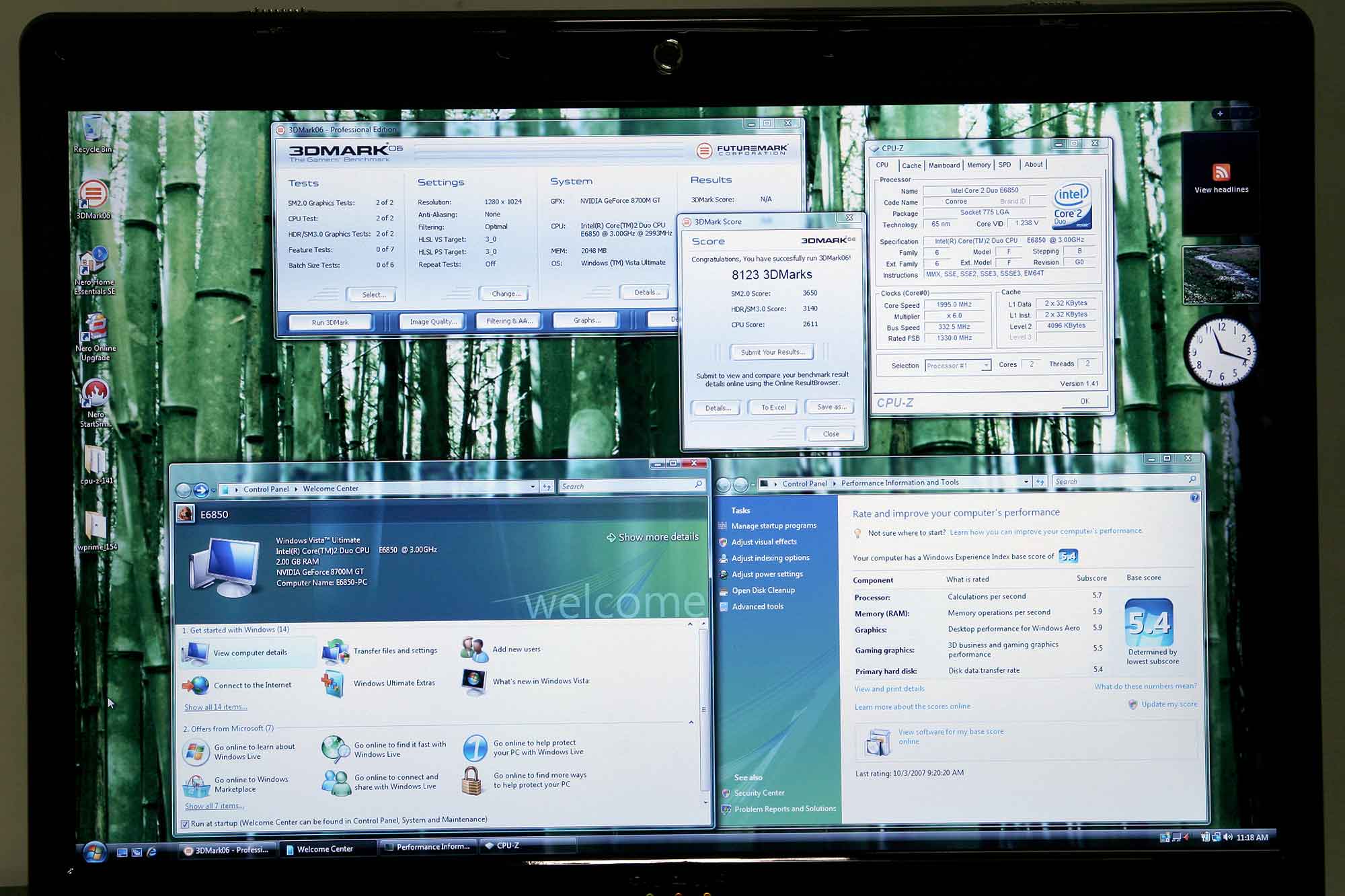Click the help question mark icon in Performance window
The image size is (1345, 896).
click(x=1194, y=498)
